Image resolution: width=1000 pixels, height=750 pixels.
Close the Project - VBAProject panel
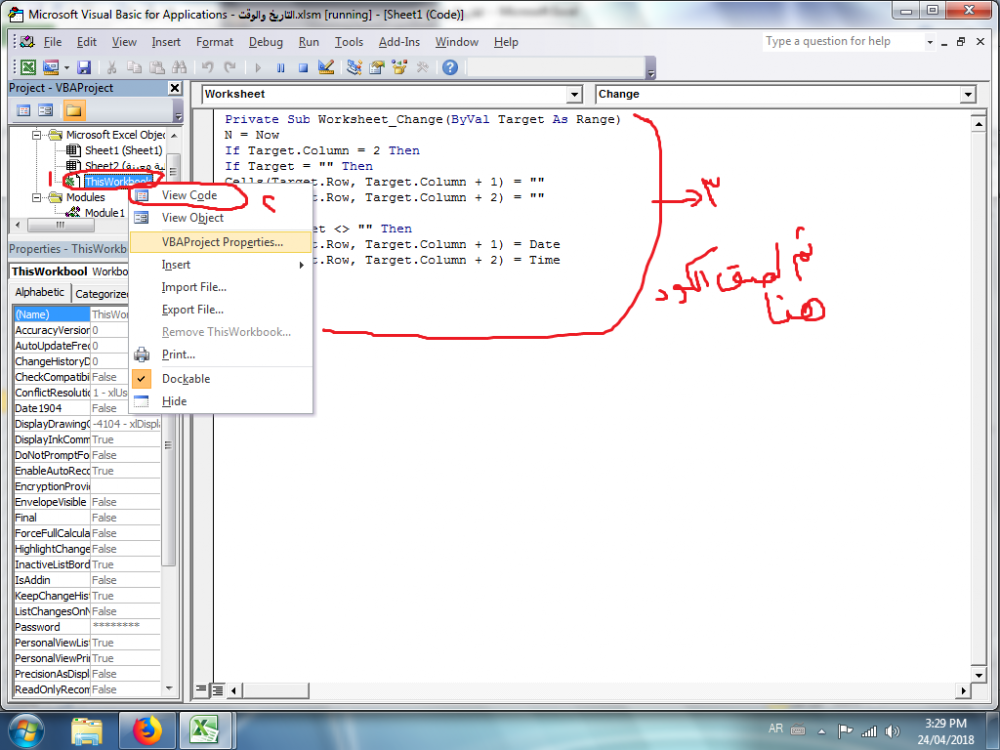(175, 88)
